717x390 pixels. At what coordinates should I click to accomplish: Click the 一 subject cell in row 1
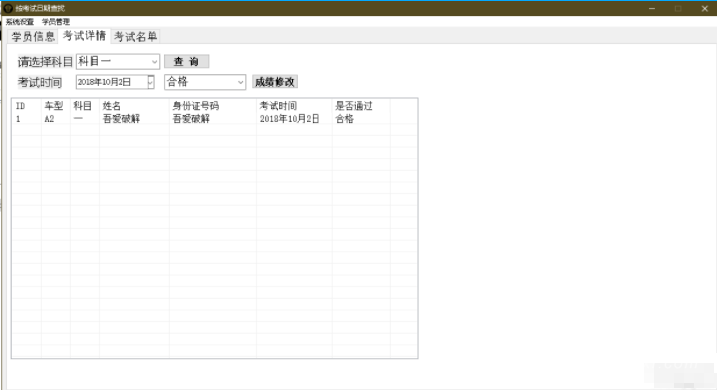pos(78,119)
